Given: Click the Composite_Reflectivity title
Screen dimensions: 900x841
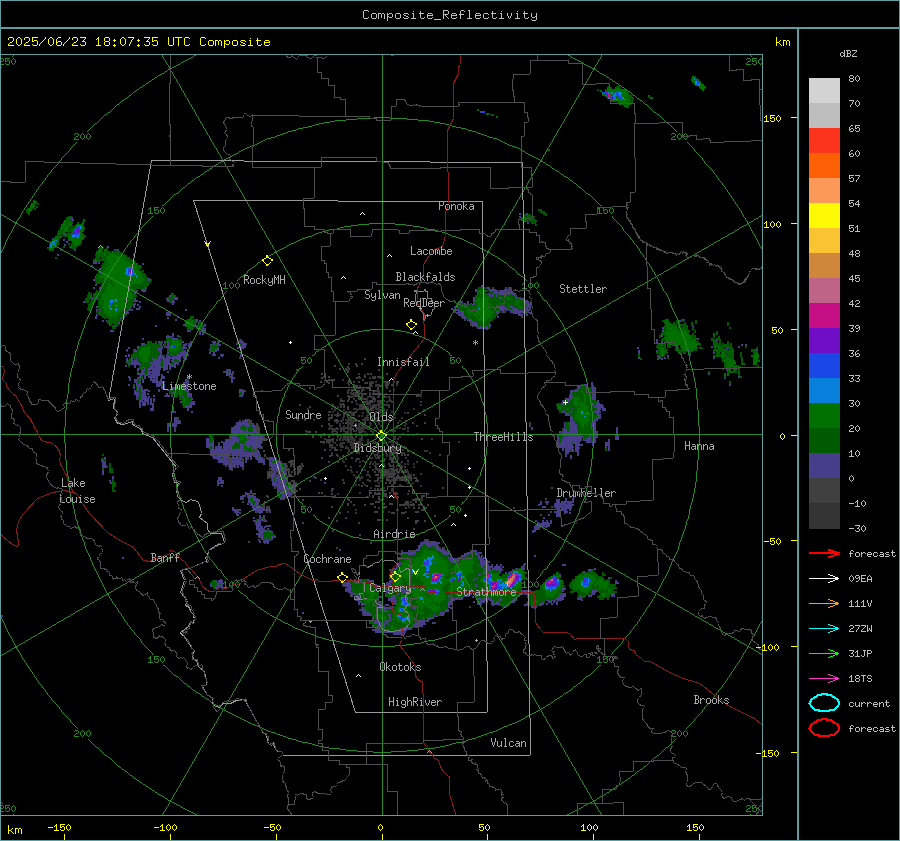Looking at the screenshot, I should (x=450, y=15).
